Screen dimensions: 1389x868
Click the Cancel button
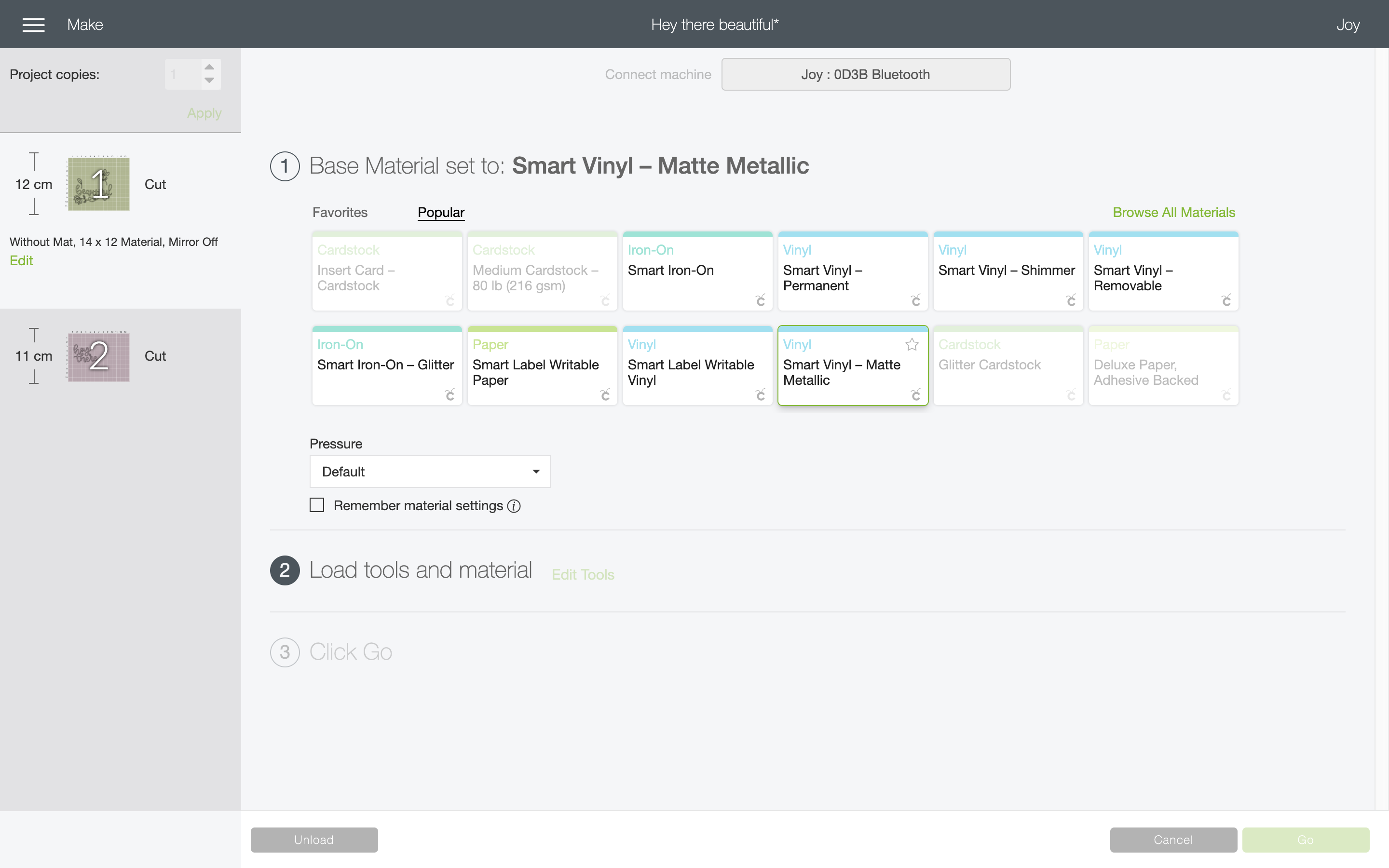pyautogui.click(x=1173, y=840)
